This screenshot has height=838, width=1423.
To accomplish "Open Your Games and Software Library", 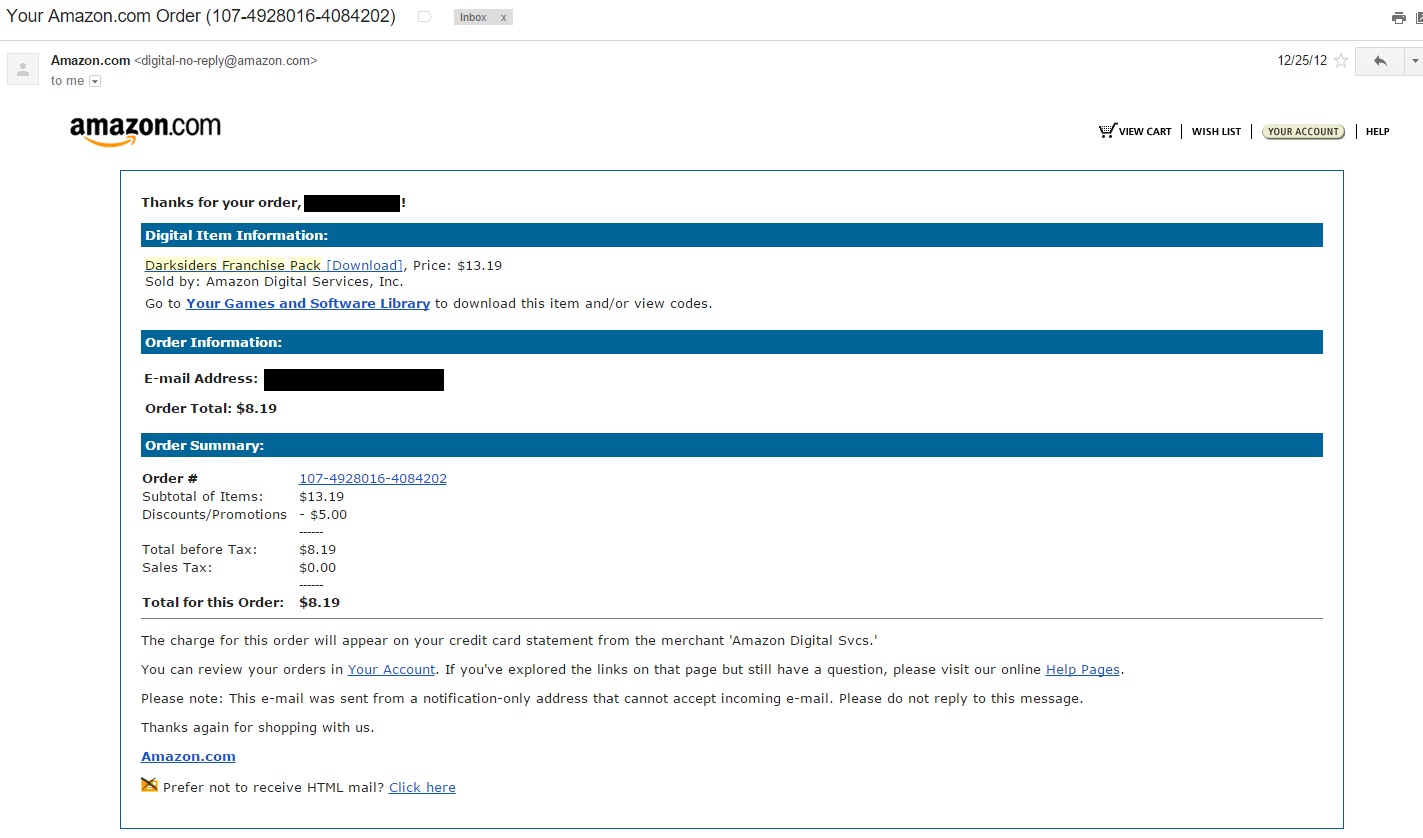I will click(308, 304).
